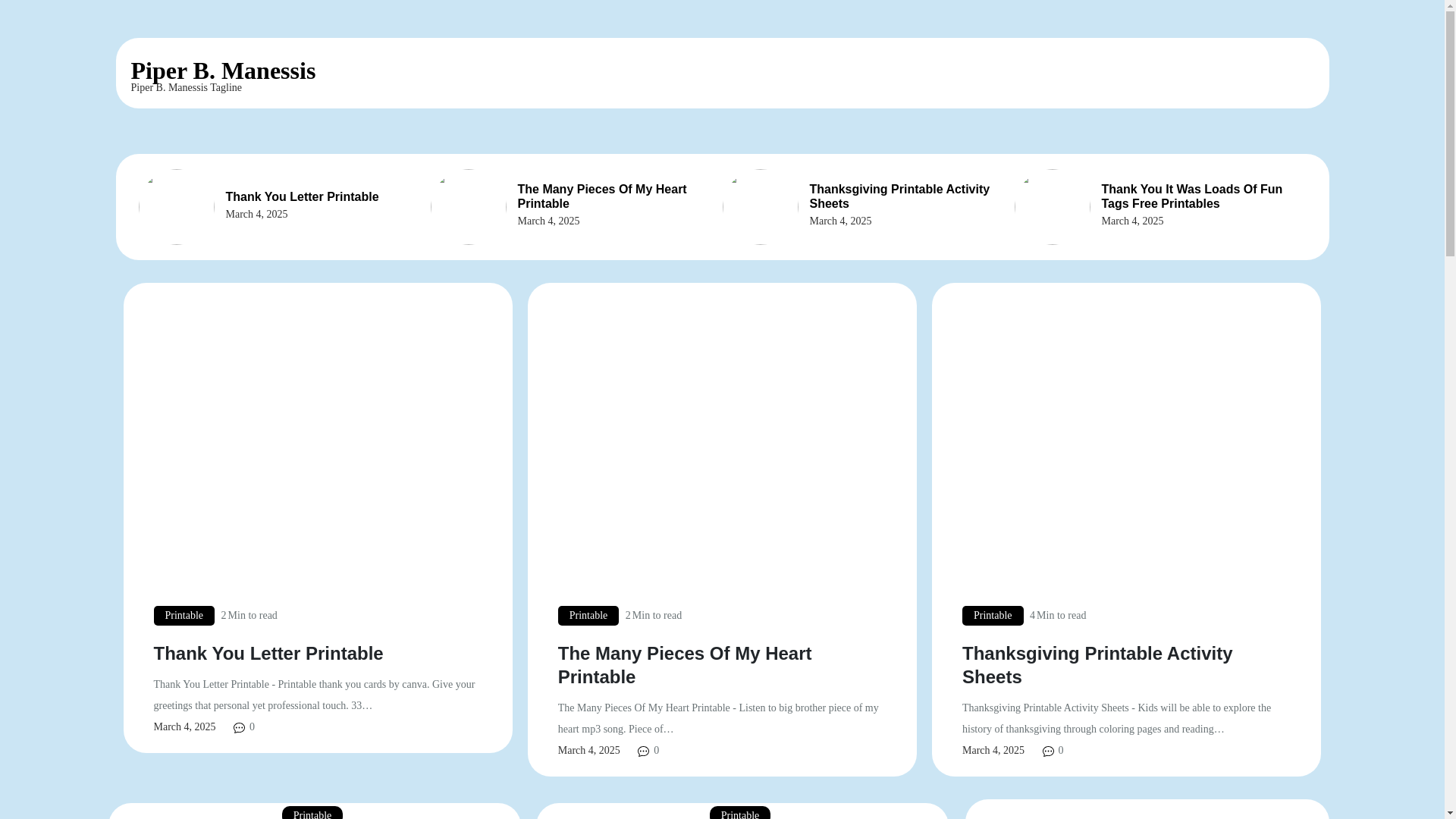Screen dimensions: 1456x819
Task: Click thumbnail beside Thank You Letter Printable in top strip
Action: tap(177, 207)
